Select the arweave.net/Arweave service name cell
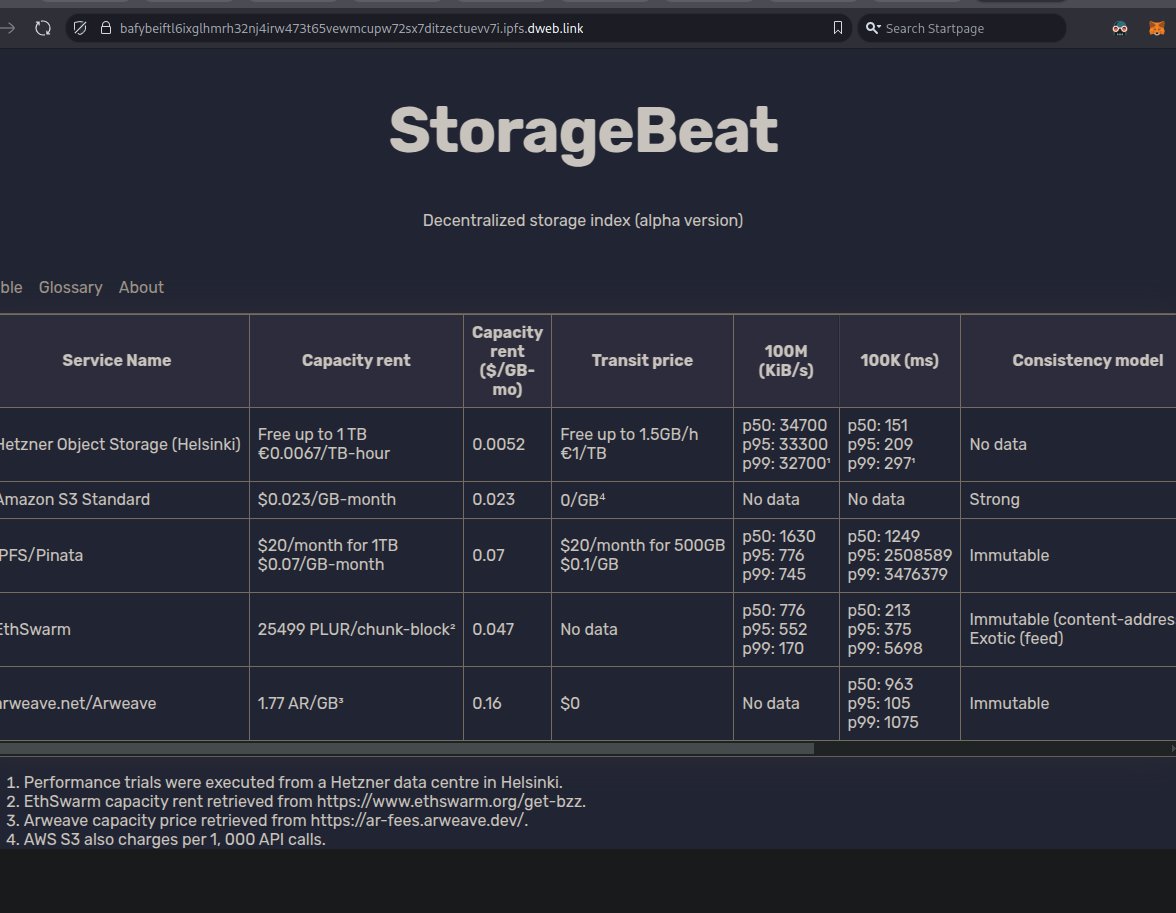Image resolution: width=1176 pixels, height=913 pixels. click(x=124, y=704)
